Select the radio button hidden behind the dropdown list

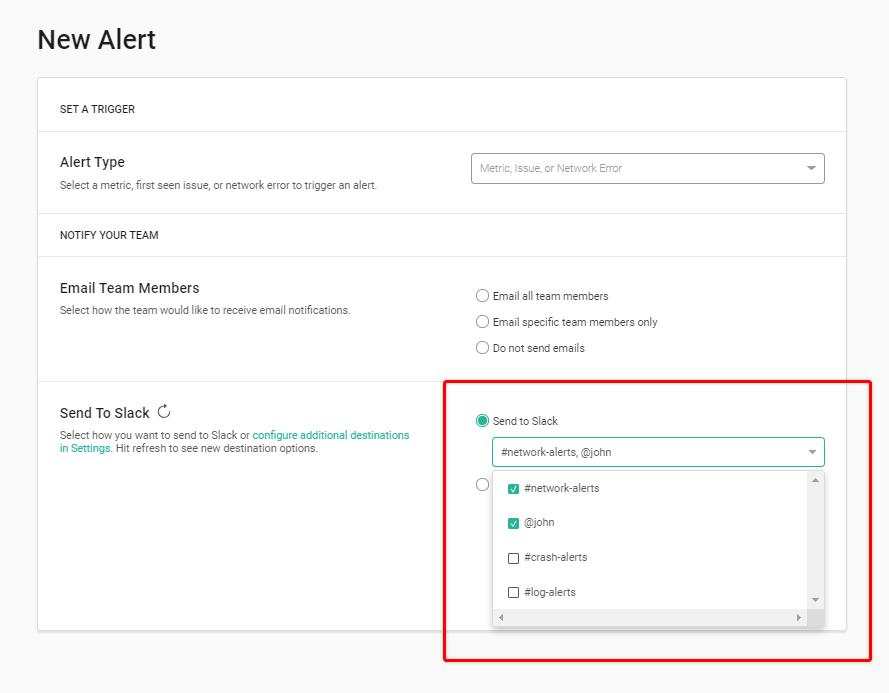tap(482, 484)
